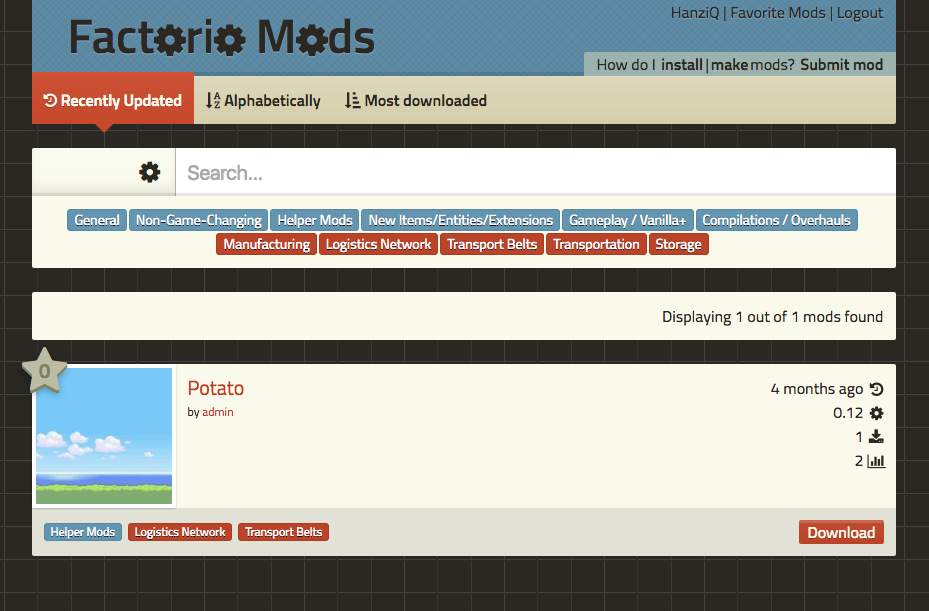This screenshot has height=611, width=929.
Task: Sort mods Alphabetically
Action: tap(263, 100)
